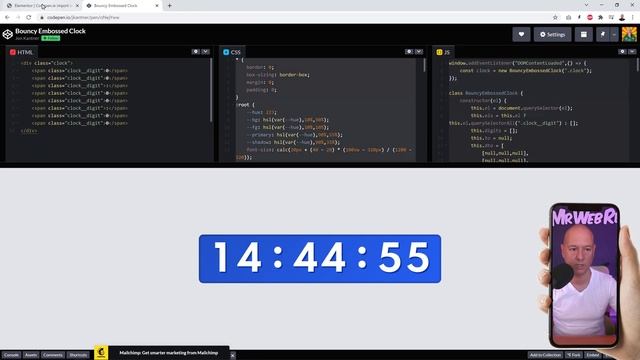Viewport: 640px width, 360px height.
Task: Open the Shortcuts panel
Action: click(x=78, y=355)
